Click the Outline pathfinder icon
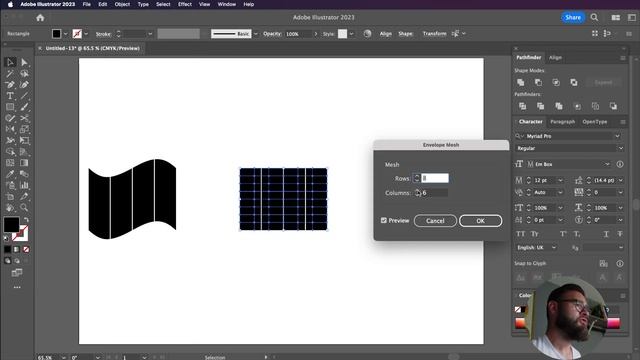 [x=595, y=106]
